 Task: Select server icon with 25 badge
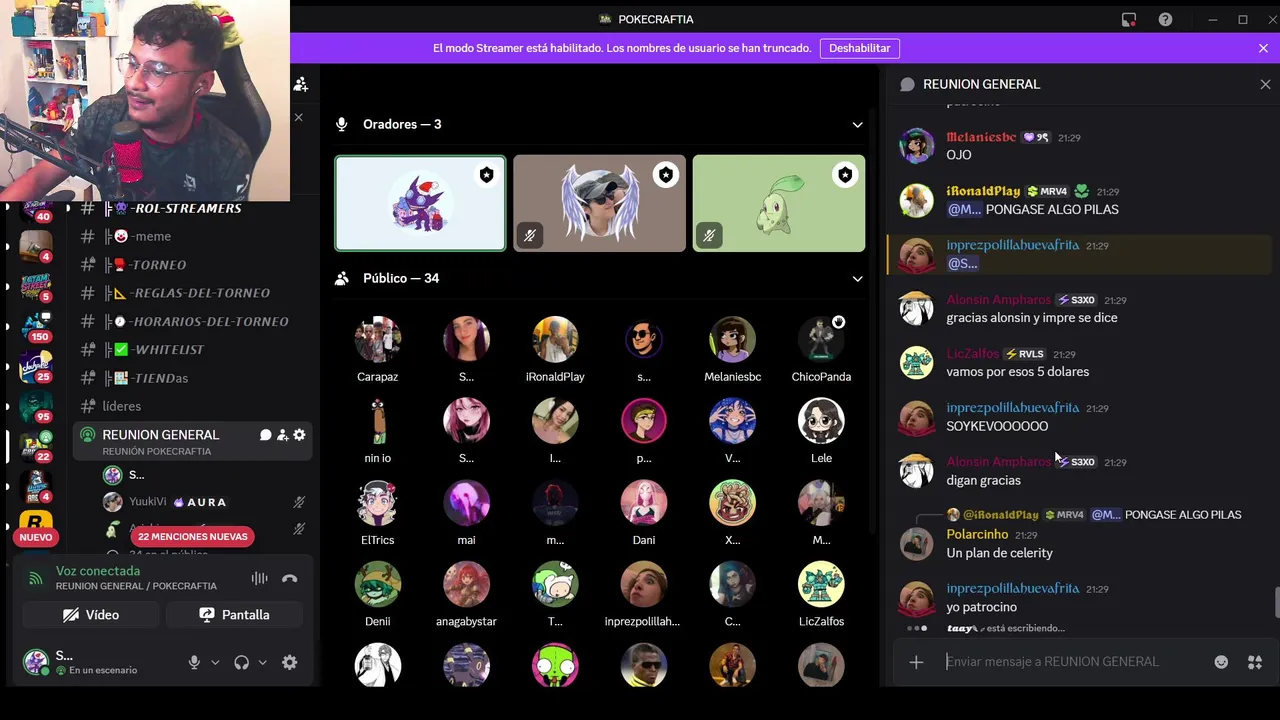click(x=36, y=367)
